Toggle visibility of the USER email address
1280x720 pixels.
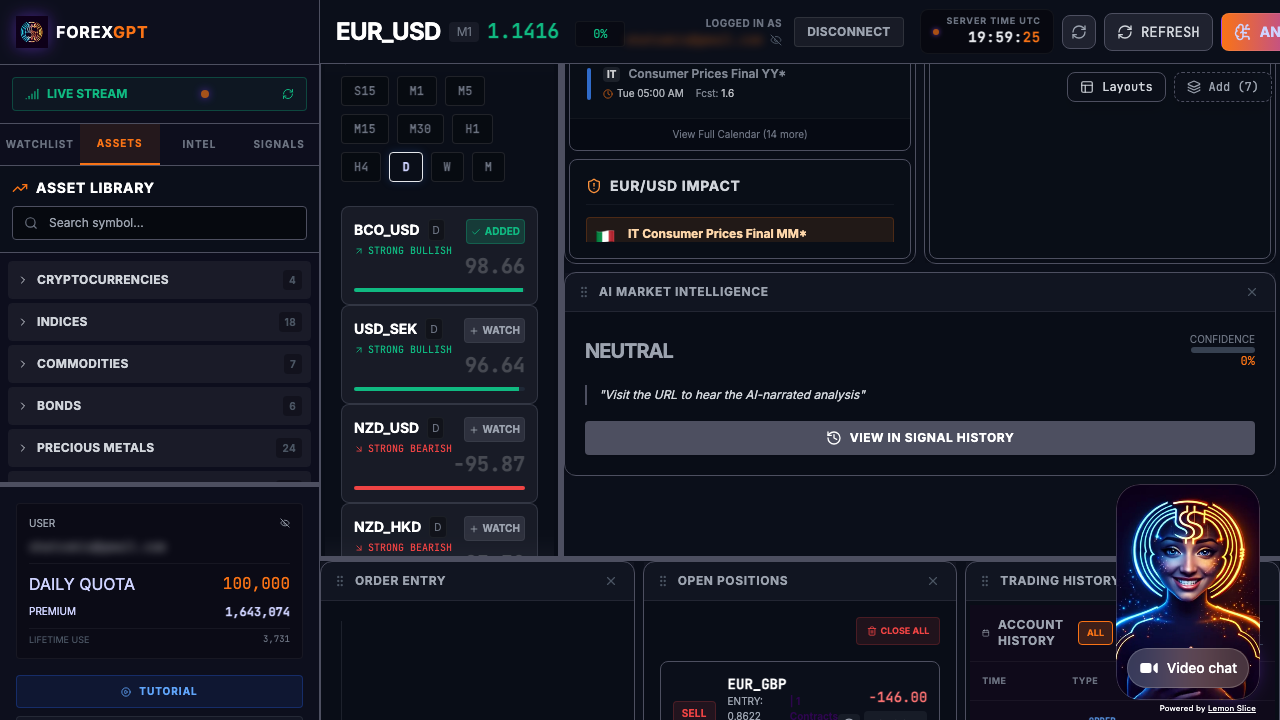click(x=284, y=522)
